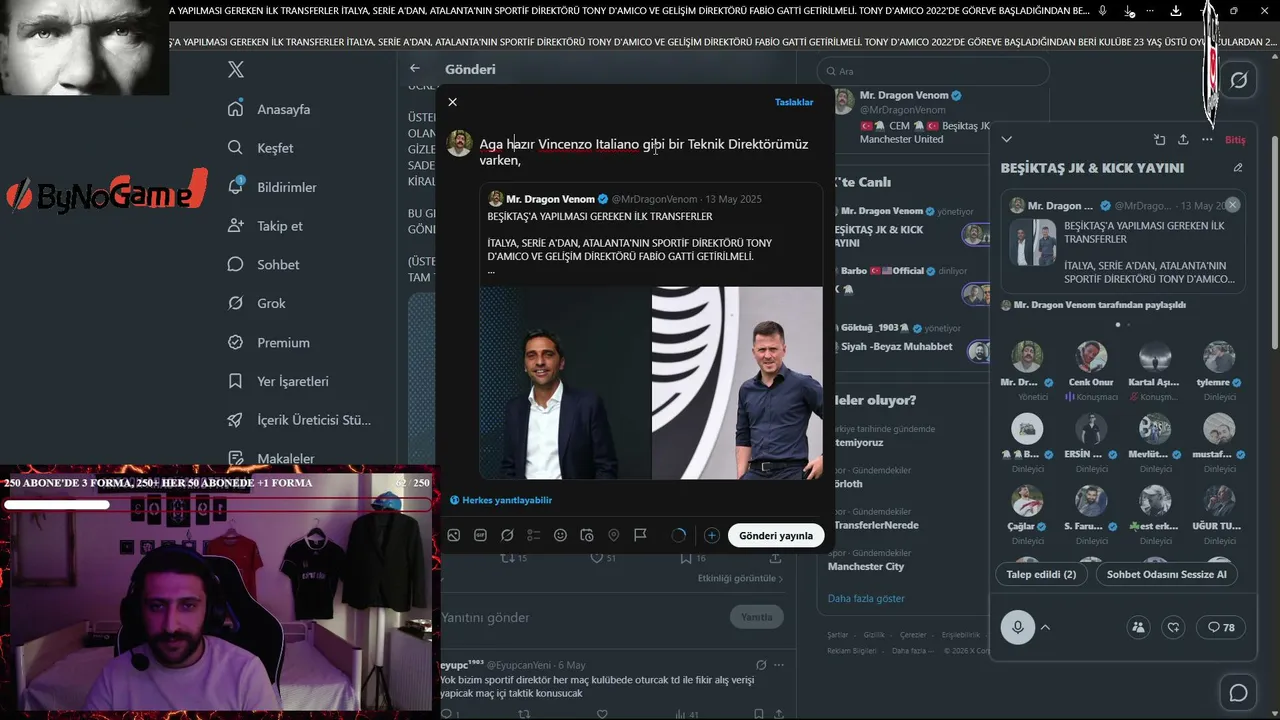Click the flag icon in compose toolbar
The height and width of the screenshot is (720, 1280).
pos(641,535)
